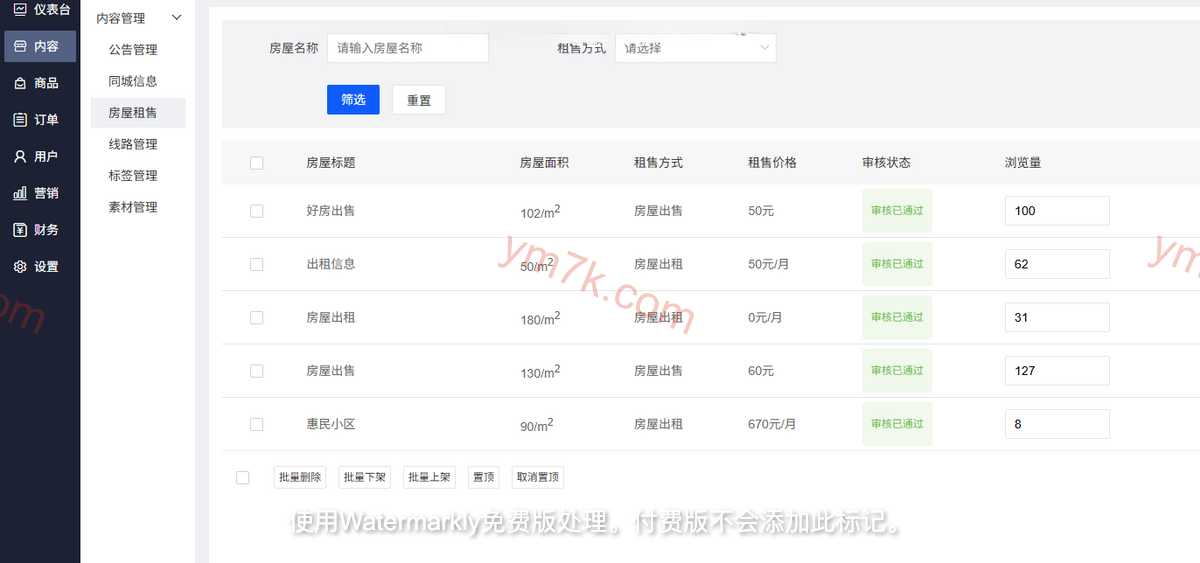The height and width of the screenshot is (563, 1200).
Task: Tick the checkbox for 惠民小区 row
Action: [x=257, y=424]
